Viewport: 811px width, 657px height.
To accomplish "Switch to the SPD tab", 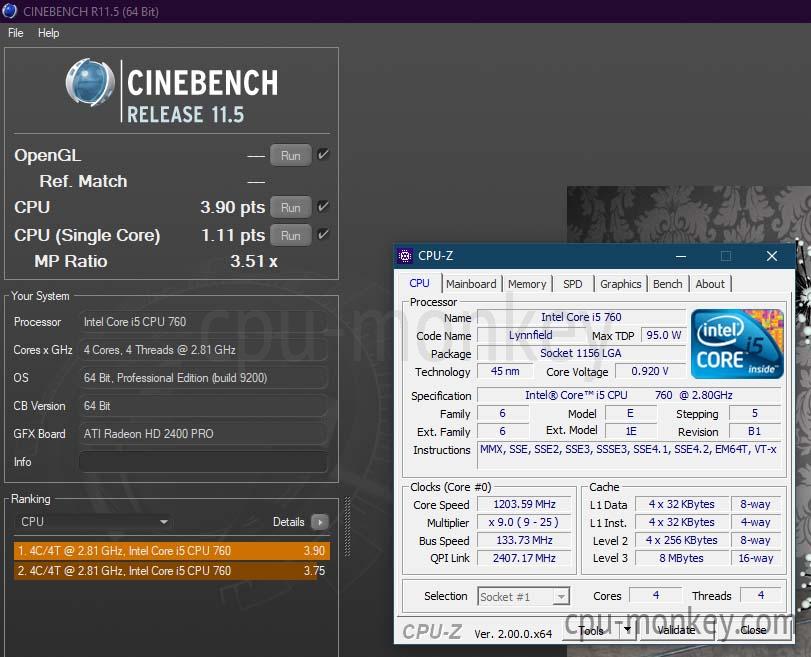I will pos(573,284).
